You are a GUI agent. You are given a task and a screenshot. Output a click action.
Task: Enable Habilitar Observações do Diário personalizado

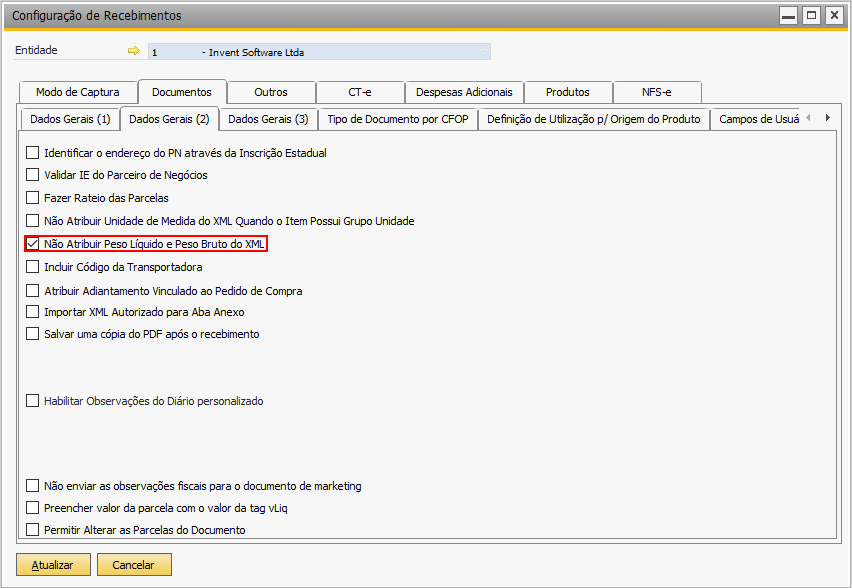point(33,401)
